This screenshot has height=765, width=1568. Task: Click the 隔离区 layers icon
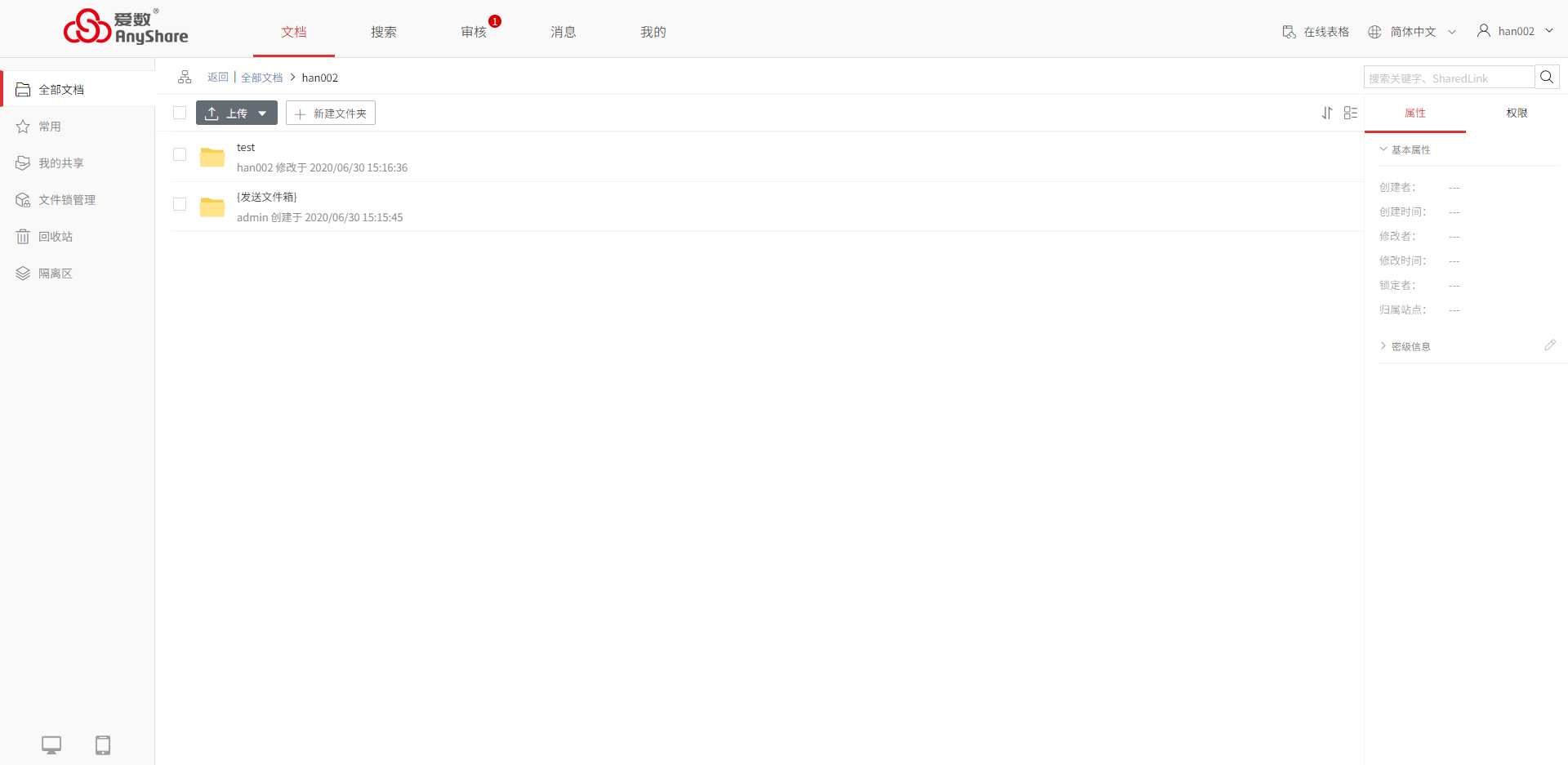click(x=23, y=274)
